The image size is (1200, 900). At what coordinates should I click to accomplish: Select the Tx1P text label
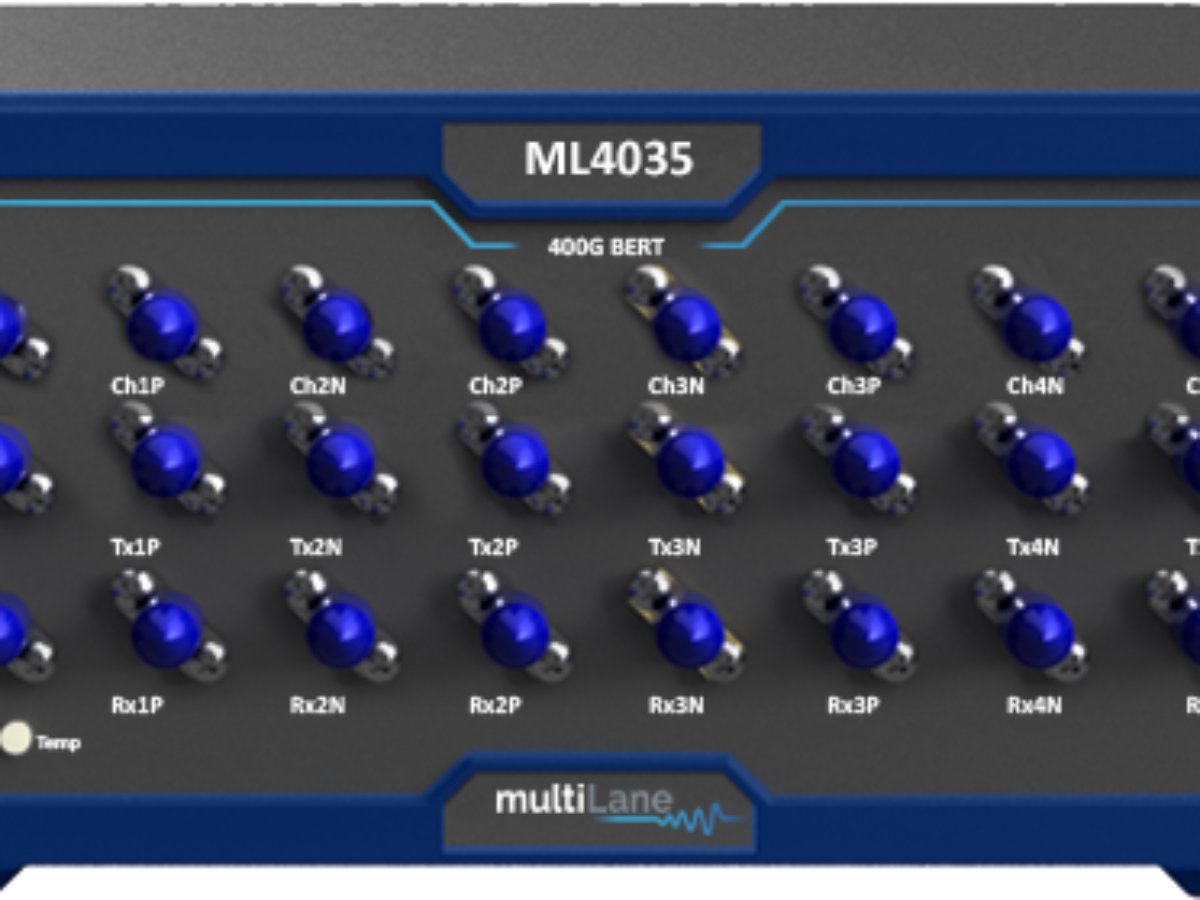pyautogui.click(x=135, y=547)
